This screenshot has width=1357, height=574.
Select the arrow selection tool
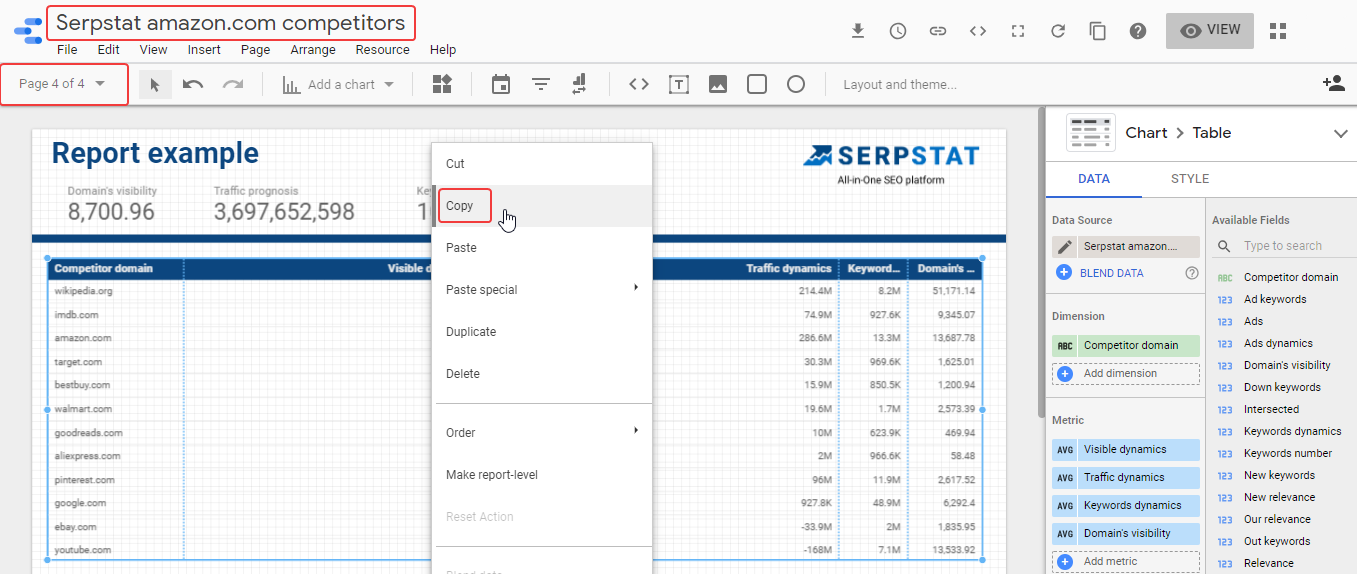[154, 85]
